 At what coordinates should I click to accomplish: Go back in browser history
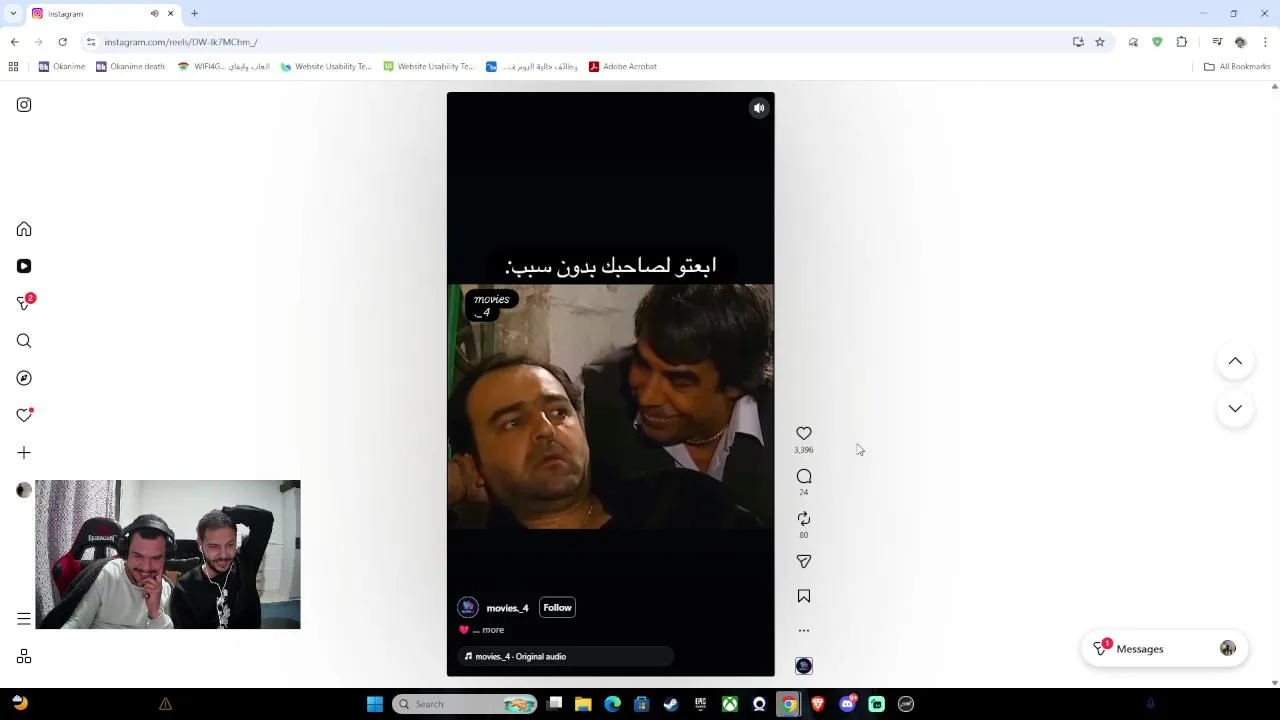[x=14, y=42]
